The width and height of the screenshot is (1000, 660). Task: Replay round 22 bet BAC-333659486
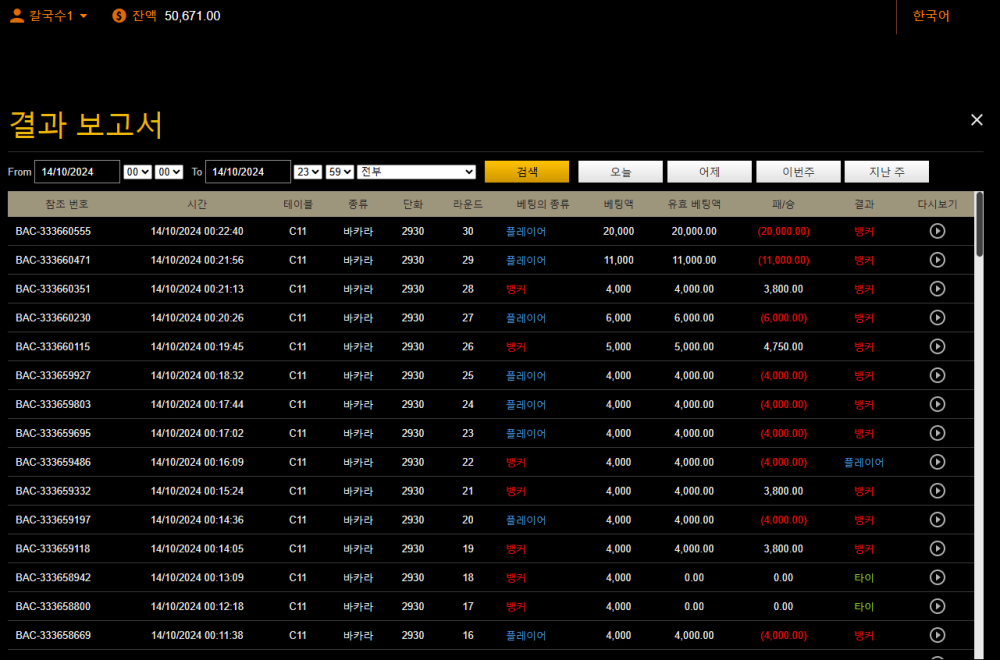click(937, 462)
